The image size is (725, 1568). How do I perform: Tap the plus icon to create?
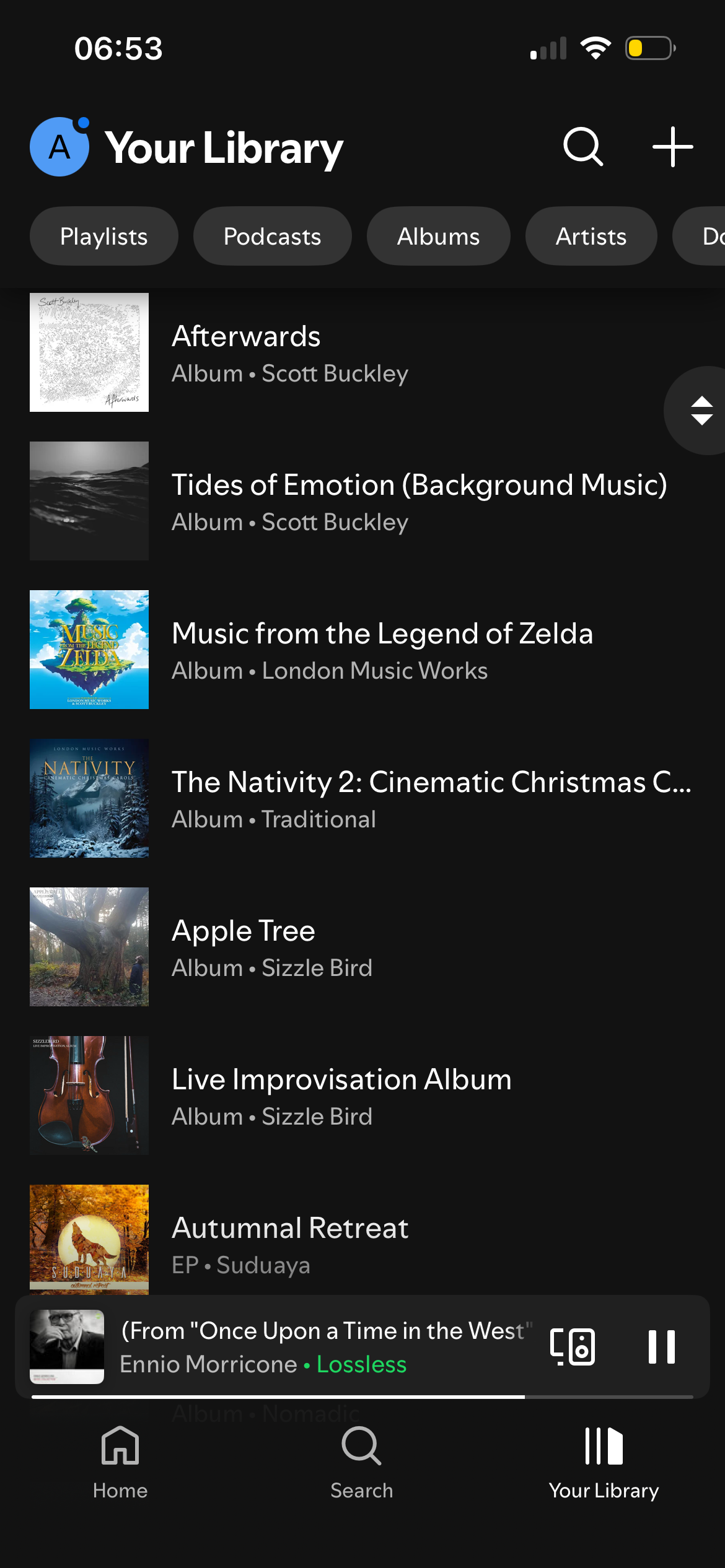pos(672,147)
